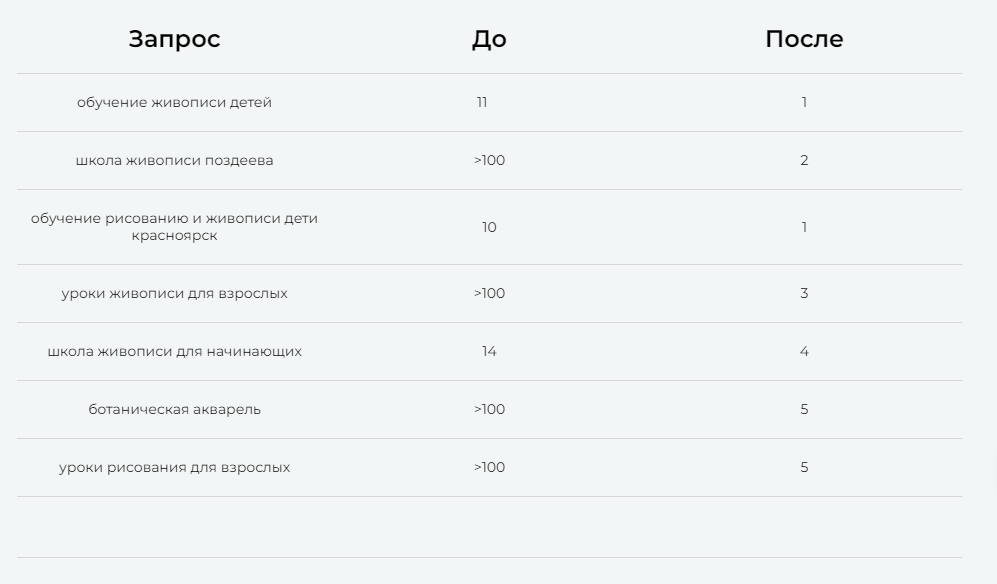Click '>100' in the 'ботаническая акварель' row
The height and width of the screenshot is (584, 997).
click(x=489, y=409)
